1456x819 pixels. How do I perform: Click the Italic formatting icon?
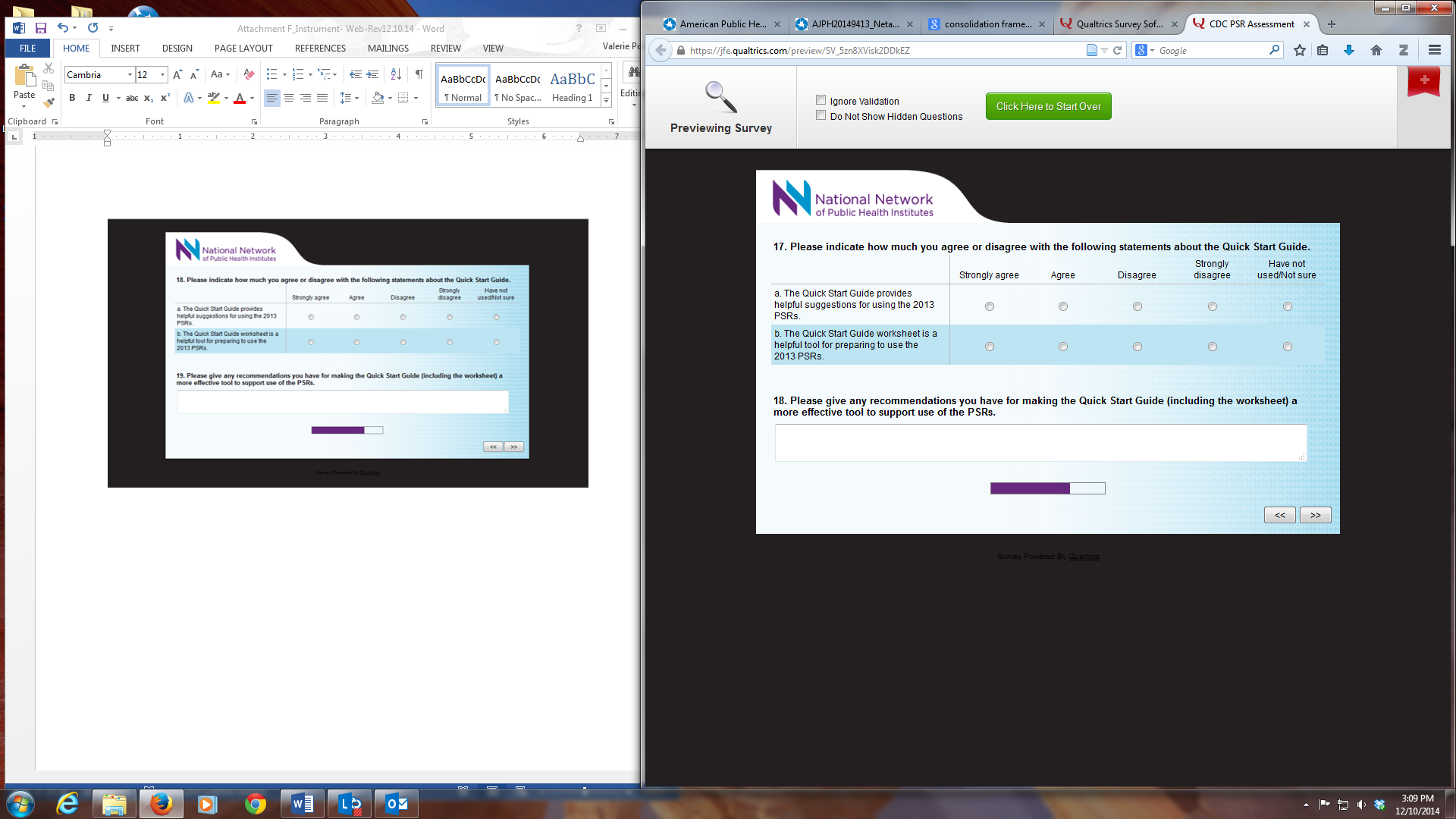click(89, 98)
